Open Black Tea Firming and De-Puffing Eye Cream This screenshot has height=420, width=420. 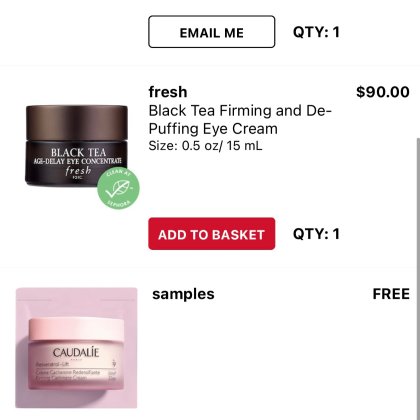coord(240,120)
